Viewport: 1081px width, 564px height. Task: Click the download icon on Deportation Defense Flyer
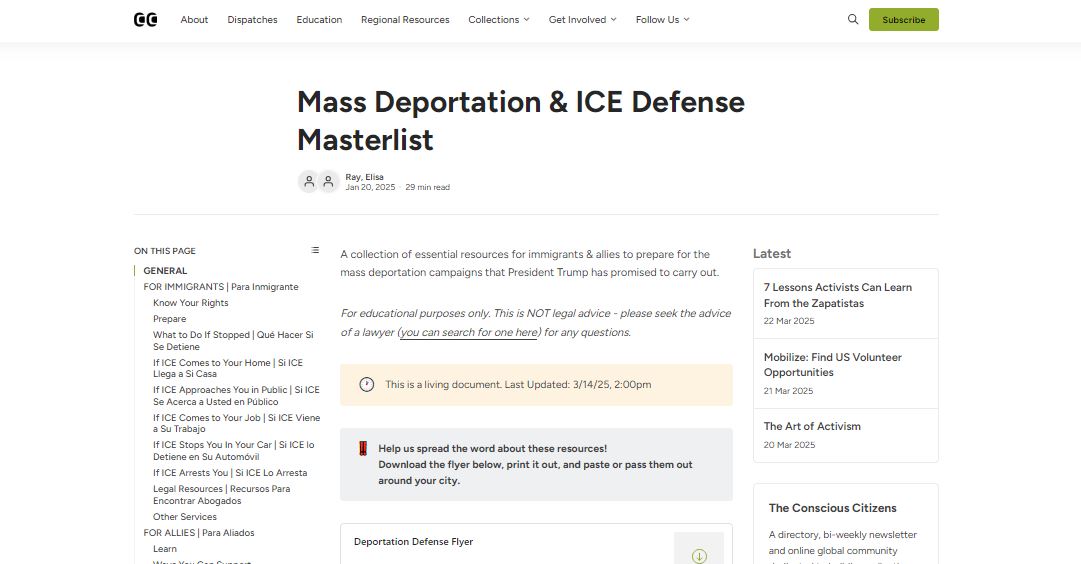point(698,555)
